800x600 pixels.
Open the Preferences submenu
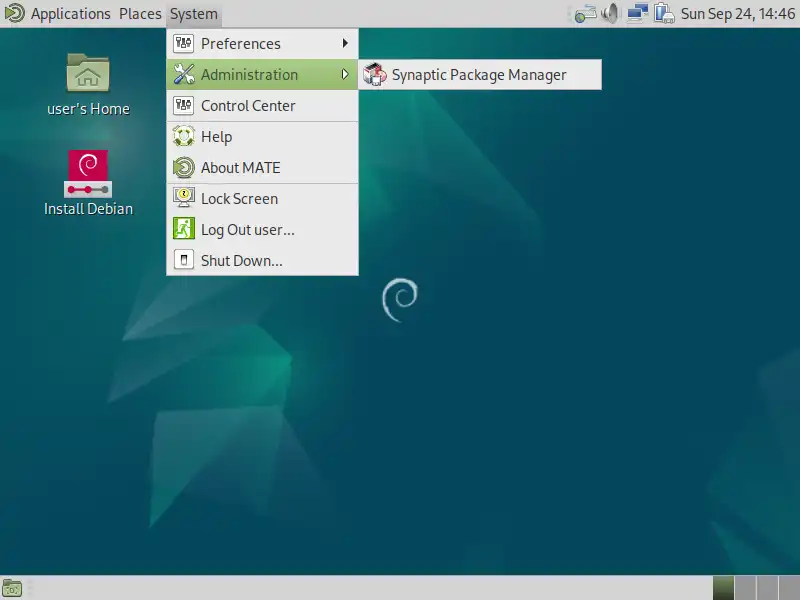[x=262, y=44]
